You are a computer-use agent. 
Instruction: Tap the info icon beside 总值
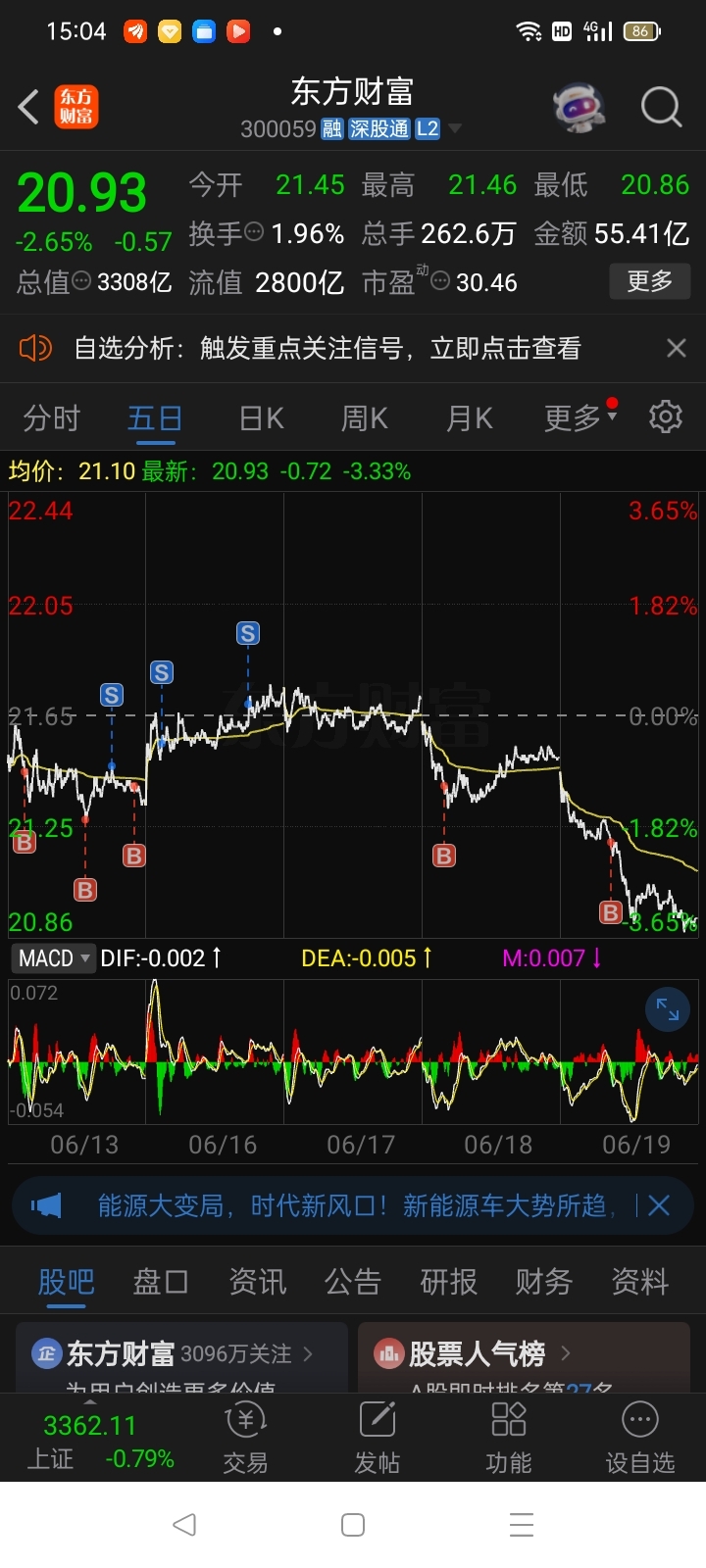pyautogui.click(x=82, y=281)
